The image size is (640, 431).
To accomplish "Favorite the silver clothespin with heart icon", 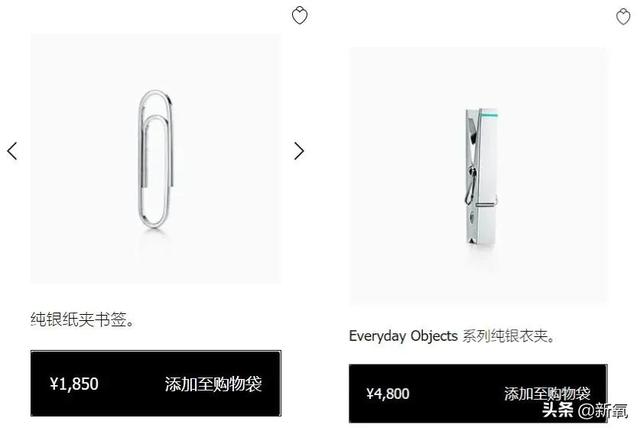I will pos(623,16).
